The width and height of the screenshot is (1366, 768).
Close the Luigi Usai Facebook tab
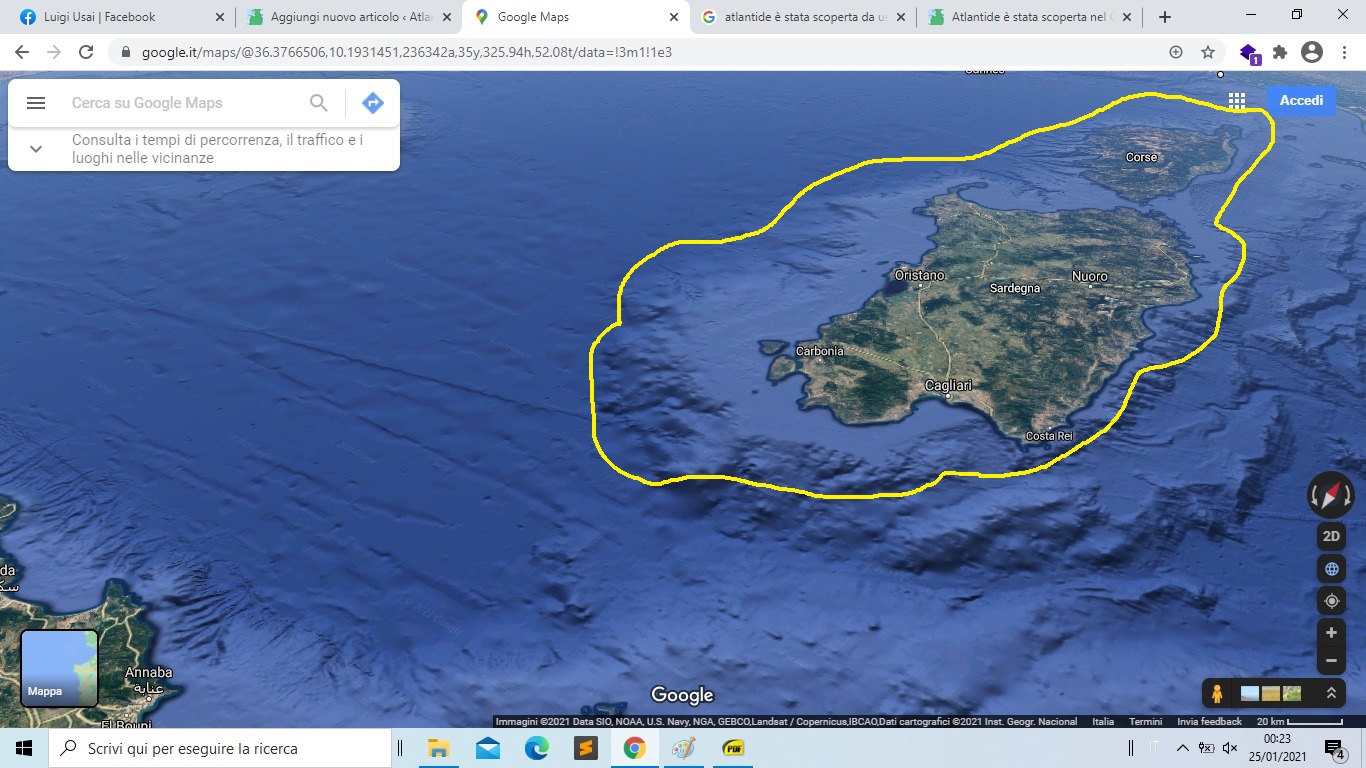(x=220, y=17)
